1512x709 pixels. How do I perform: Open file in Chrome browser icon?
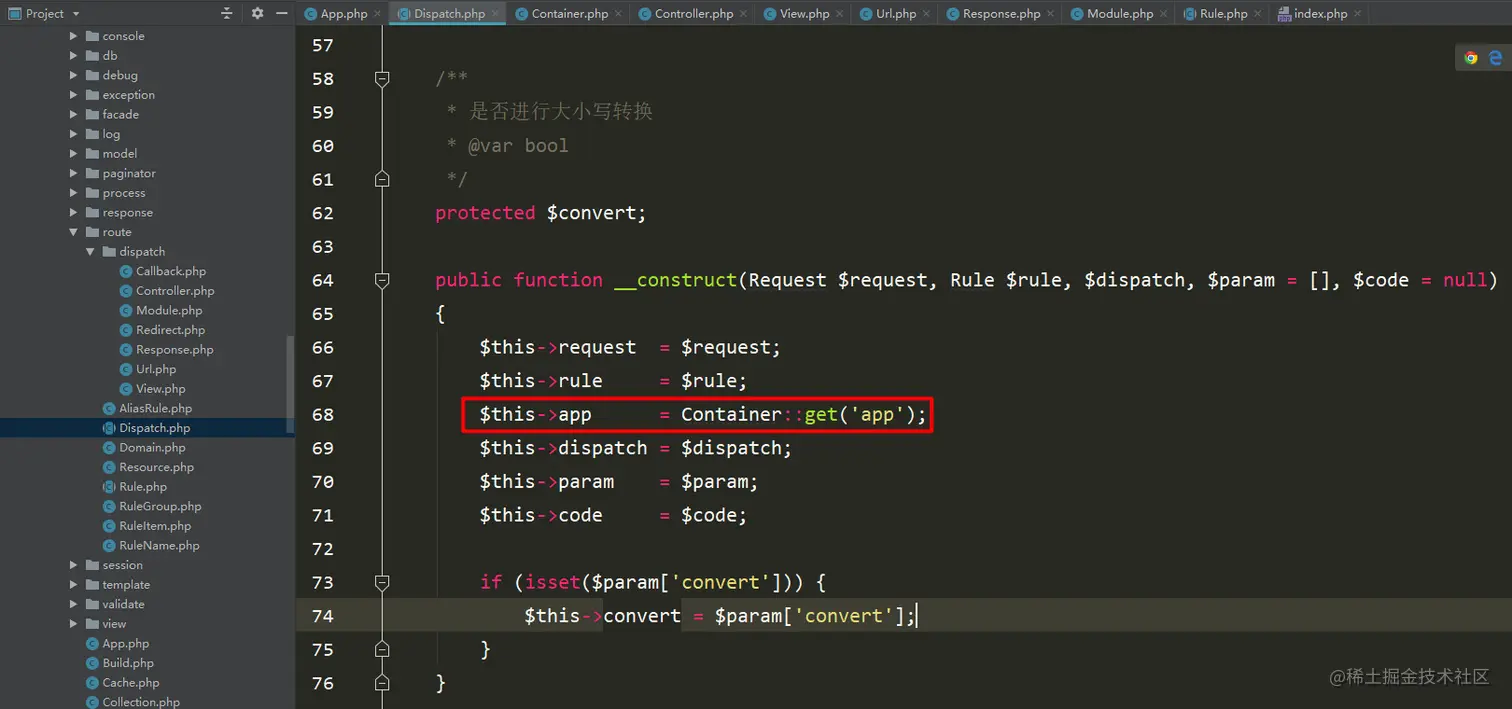[1471, 58]
